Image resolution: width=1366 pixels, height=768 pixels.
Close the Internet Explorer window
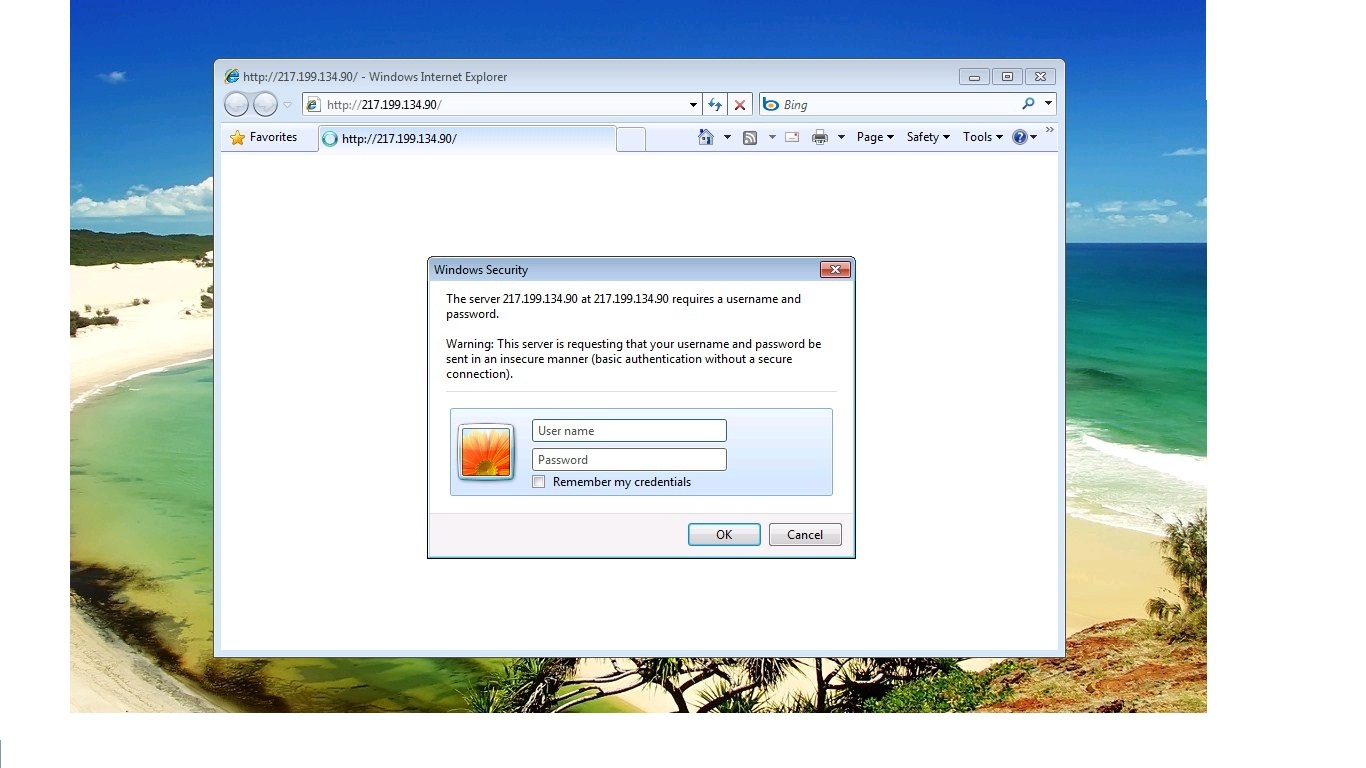tap(1040, 77)
